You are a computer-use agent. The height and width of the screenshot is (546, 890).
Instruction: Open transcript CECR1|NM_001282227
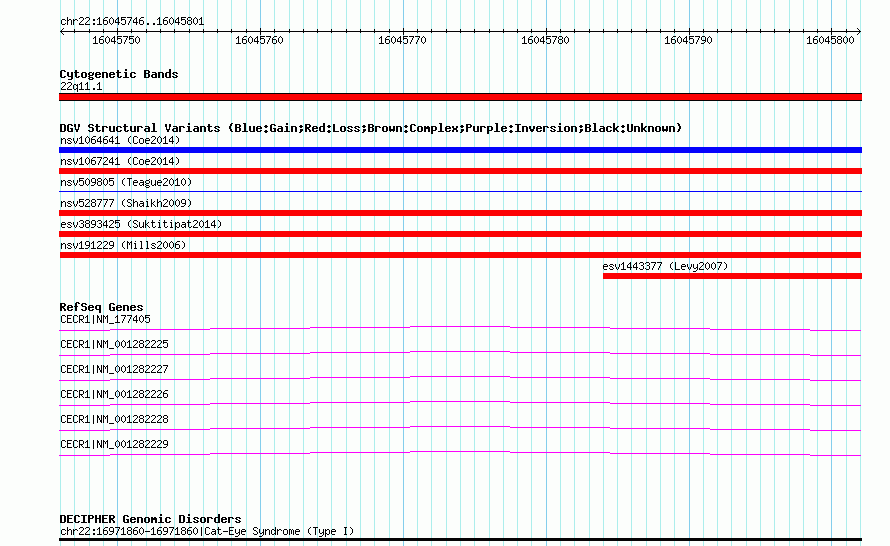[114, 369]
